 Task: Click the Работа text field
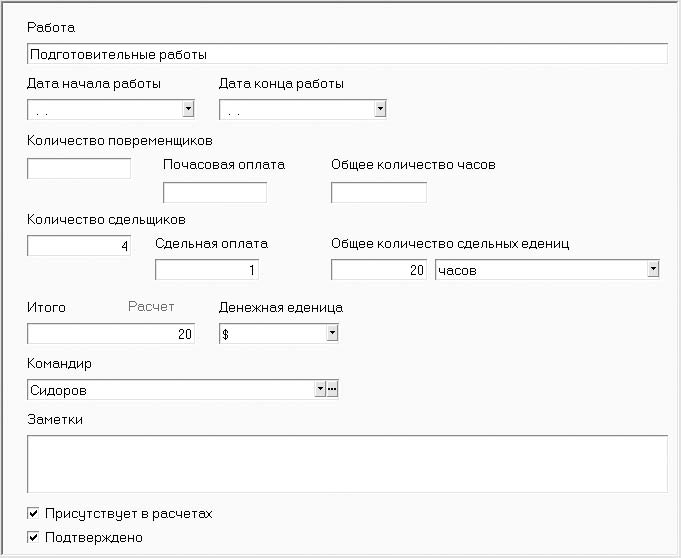347,54
